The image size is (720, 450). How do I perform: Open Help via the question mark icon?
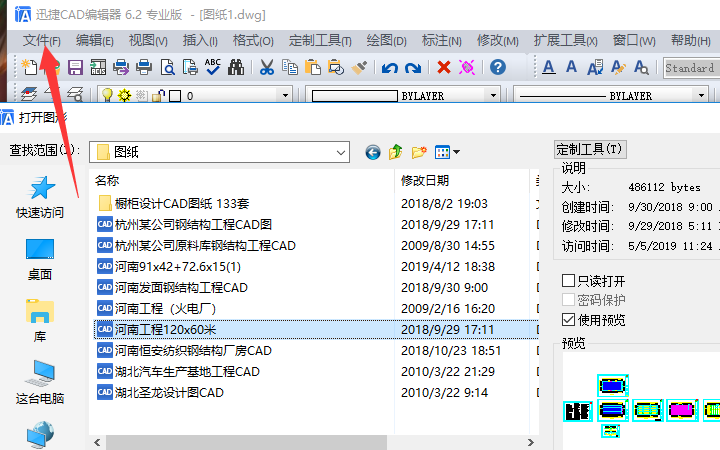(498, 68)
